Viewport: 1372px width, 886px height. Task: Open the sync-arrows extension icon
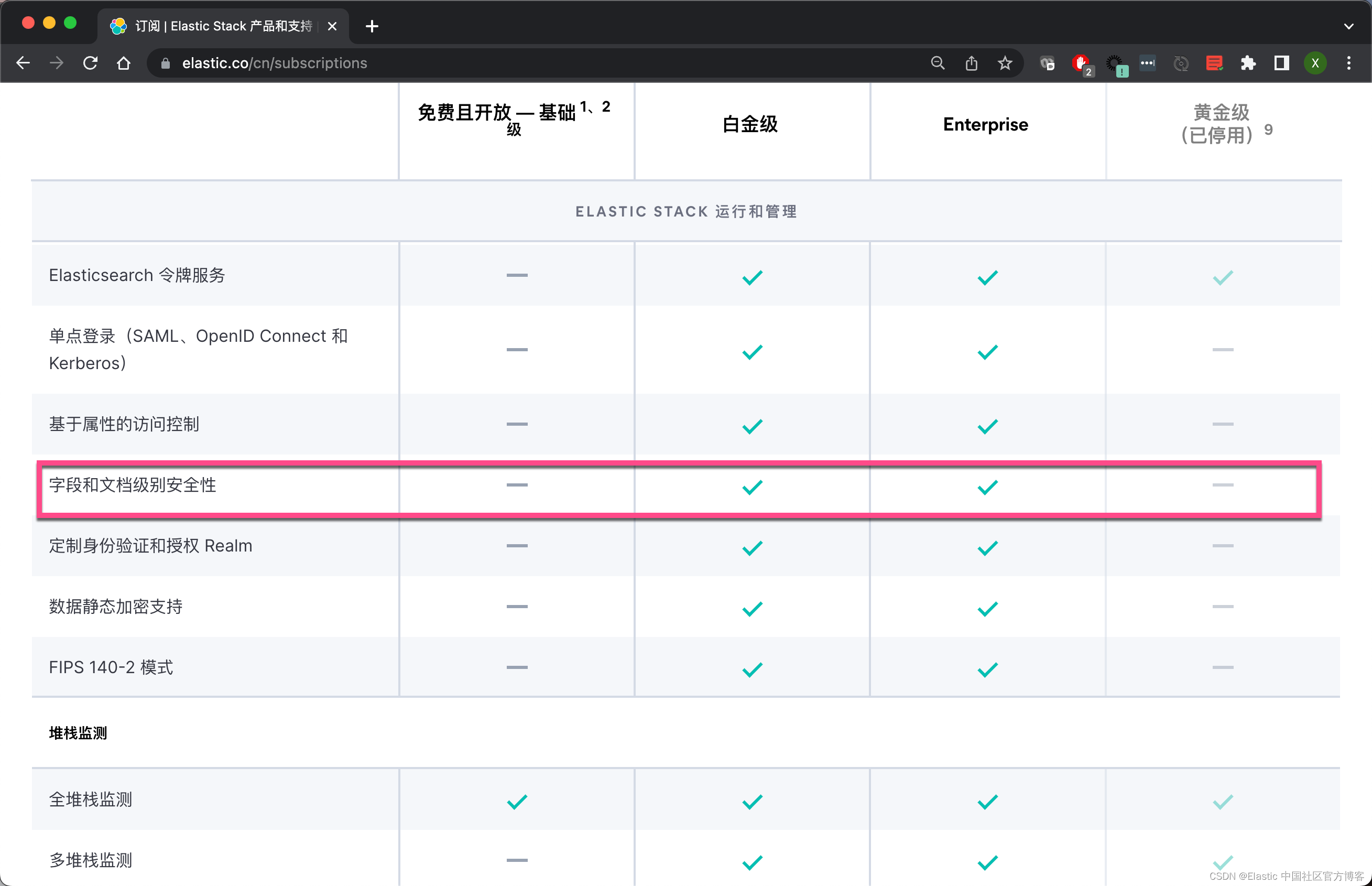pyautogui.click(x=1181, y=63)
